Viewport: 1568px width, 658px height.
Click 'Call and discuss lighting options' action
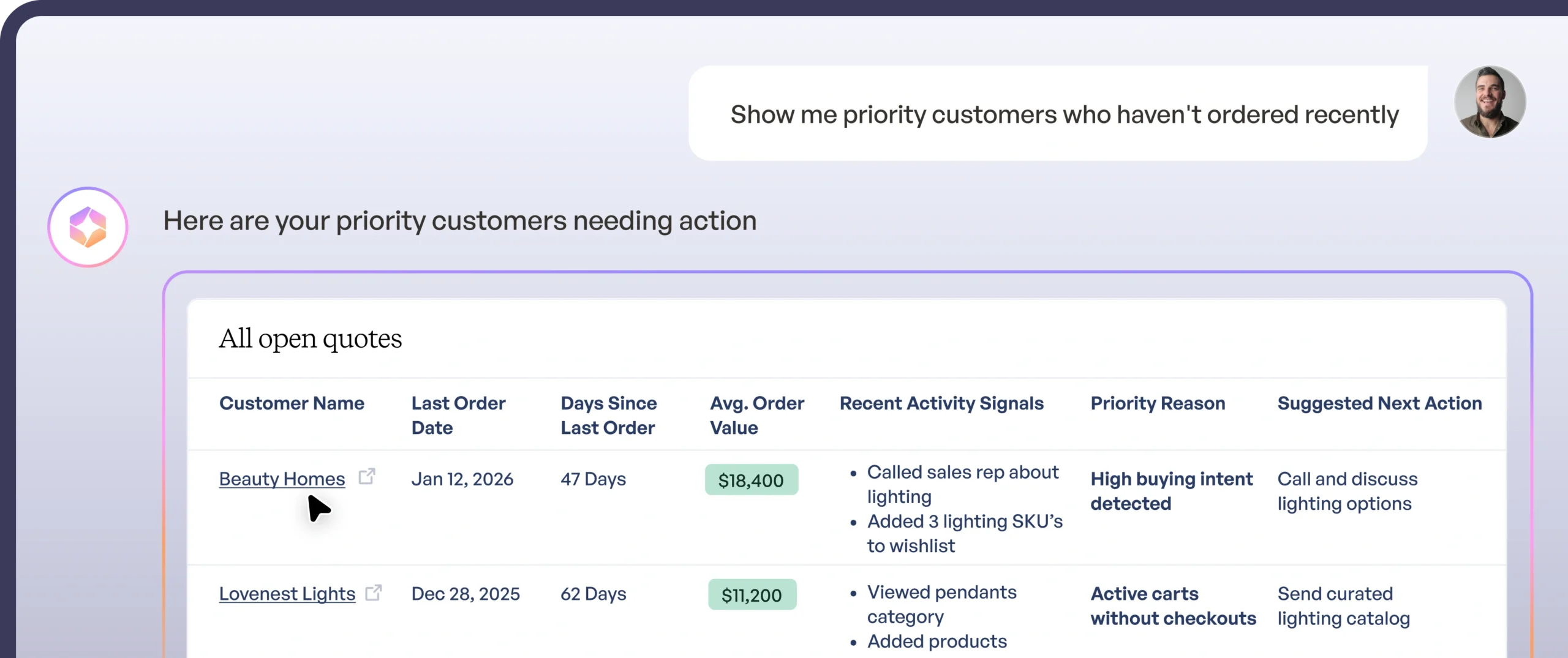click(1347, 491)
